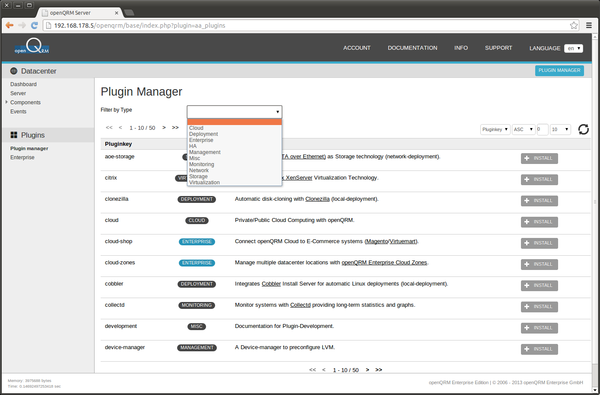Close the openQRM Server browser tab
This screenshot has width=600, height=395.
coord(117,13)
